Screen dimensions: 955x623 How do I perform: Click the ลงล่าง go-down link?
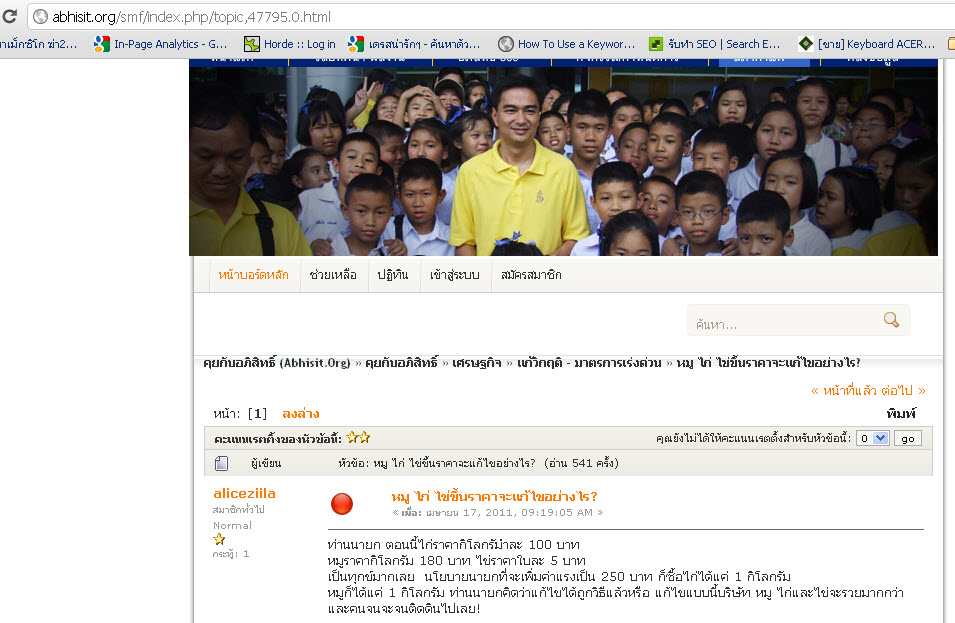click(300, 414)
